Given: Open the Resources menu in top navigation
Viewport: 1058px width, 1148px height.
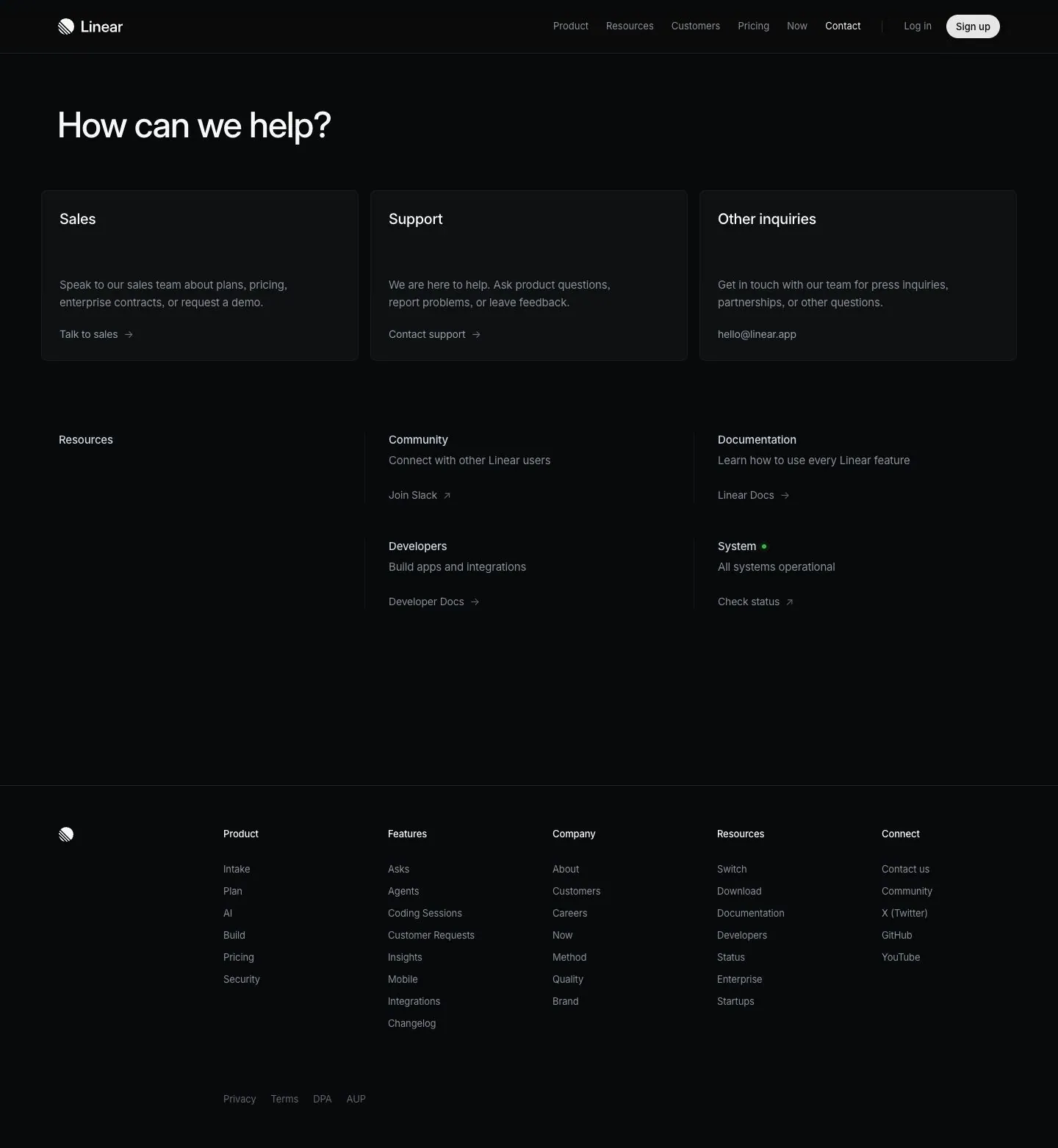Looking at the screenshot, I should click(630, 26).
